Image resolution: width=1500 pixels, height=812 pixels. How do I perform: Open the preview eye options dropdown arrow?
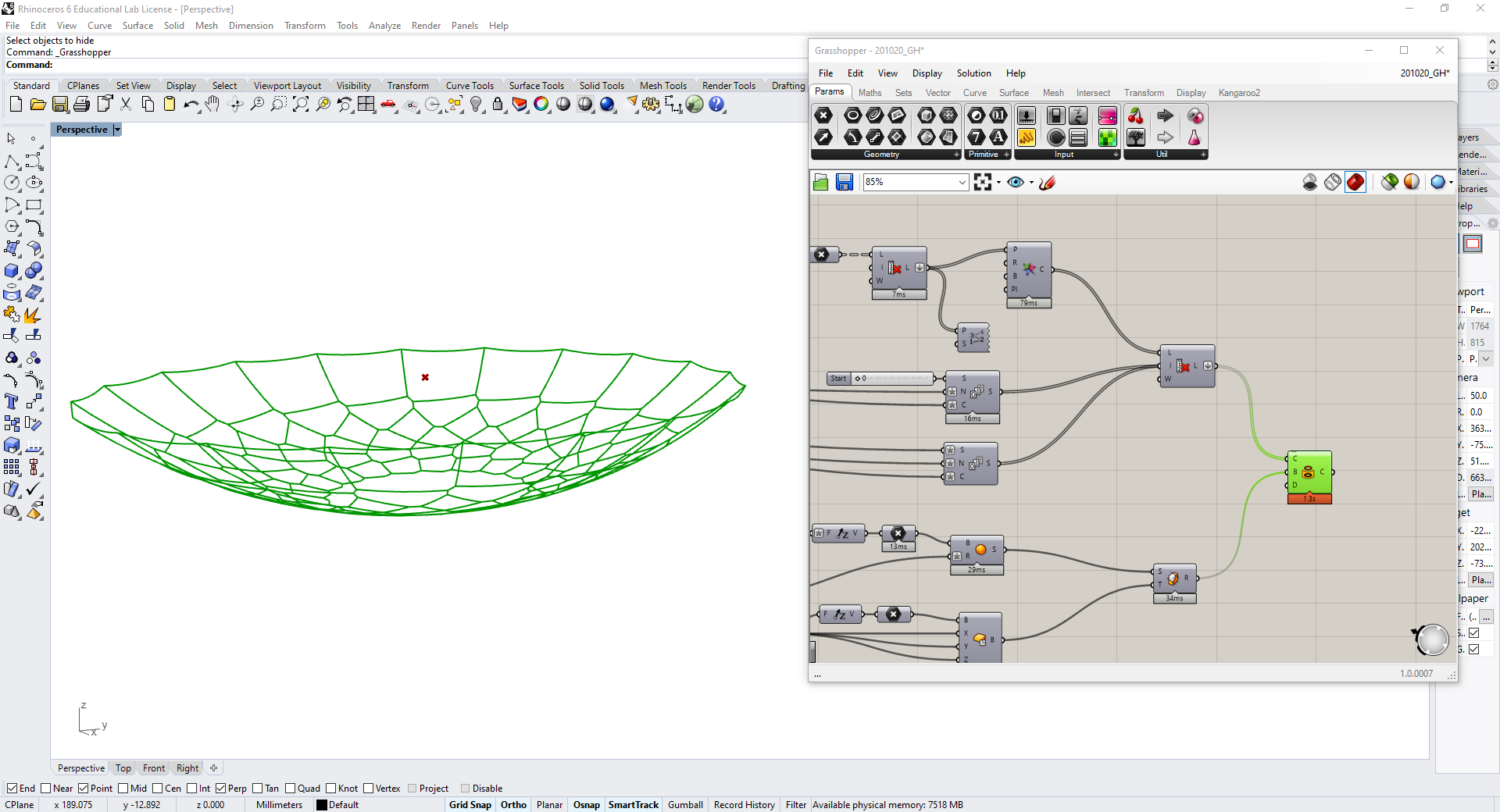1031,183
